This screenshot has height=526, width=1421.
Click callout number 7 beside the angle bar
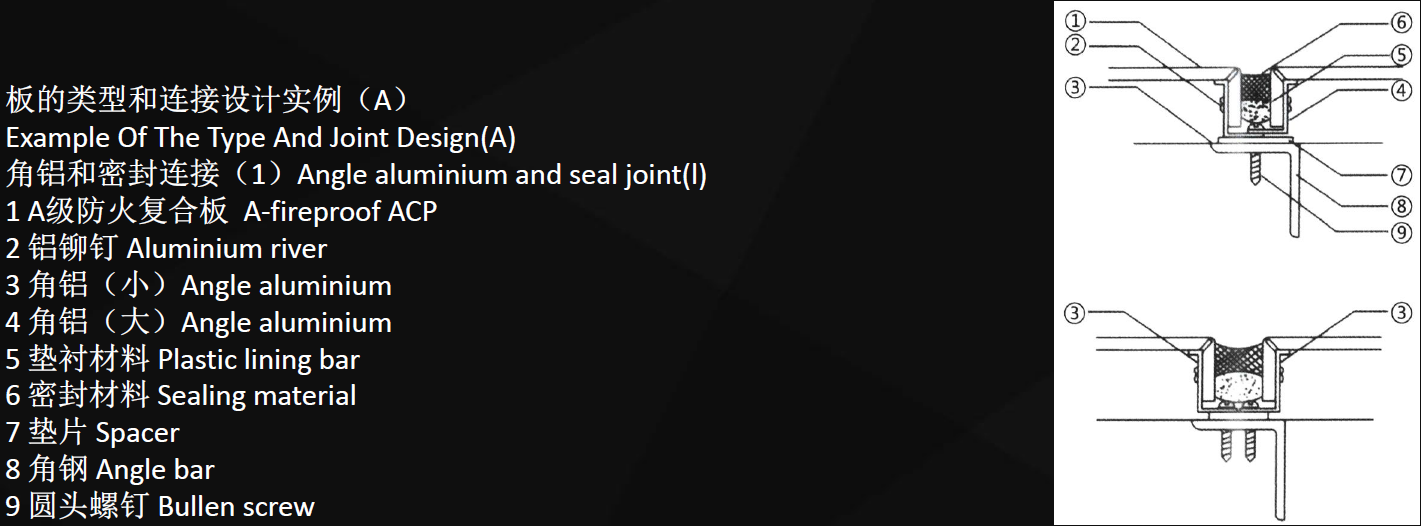coord(1401,176)
